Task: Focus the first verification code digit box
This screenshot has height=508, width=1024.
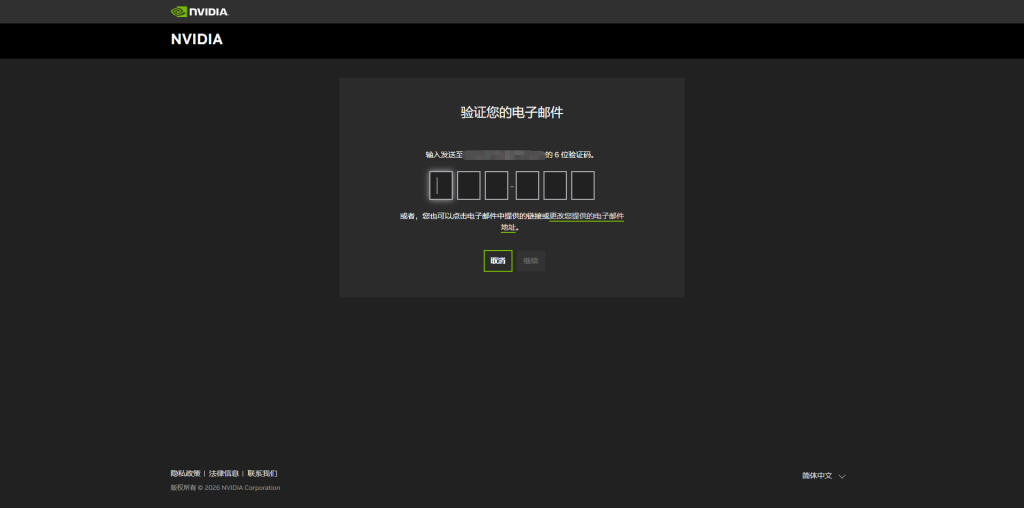Action: tap(441, 185)
